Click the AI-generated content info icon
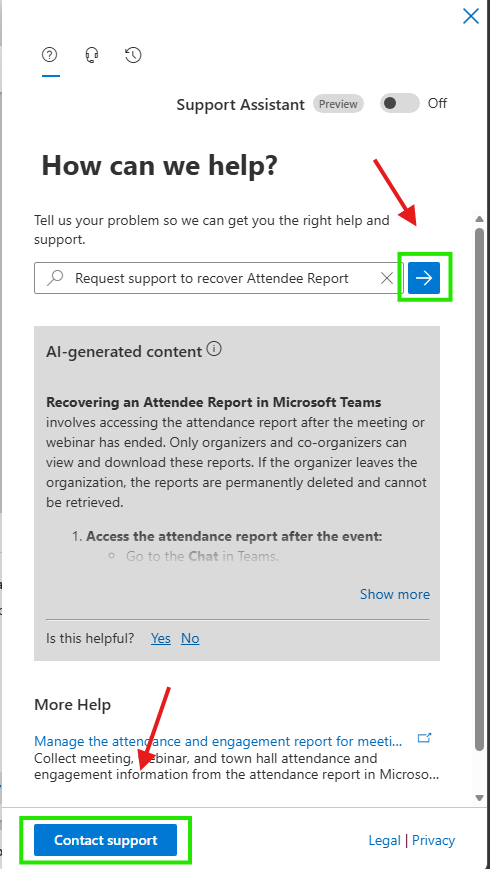Image resolution: width=490 pixels, height=869 pixels. (x=214, y=350)
